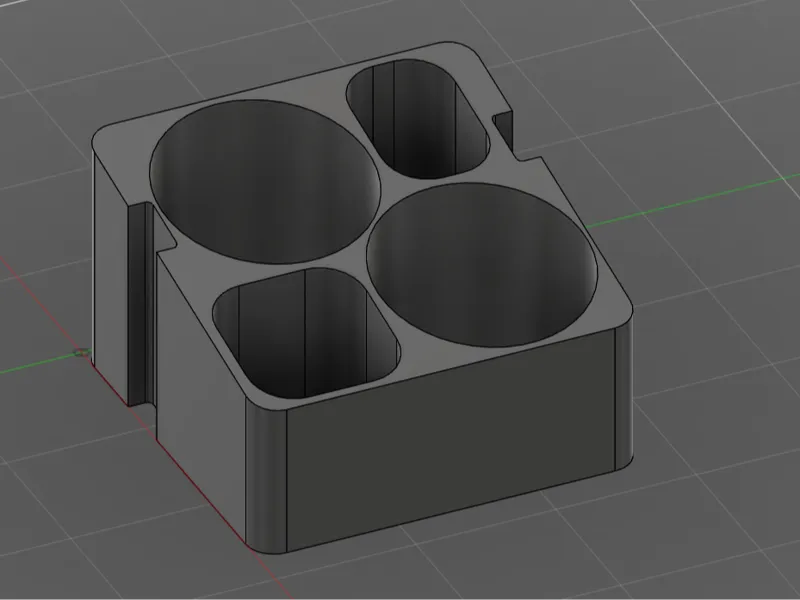The height and width of the screenshot is (600, 800).
Task: Select the upper-left large circular hole
Action: coord(265,182)
